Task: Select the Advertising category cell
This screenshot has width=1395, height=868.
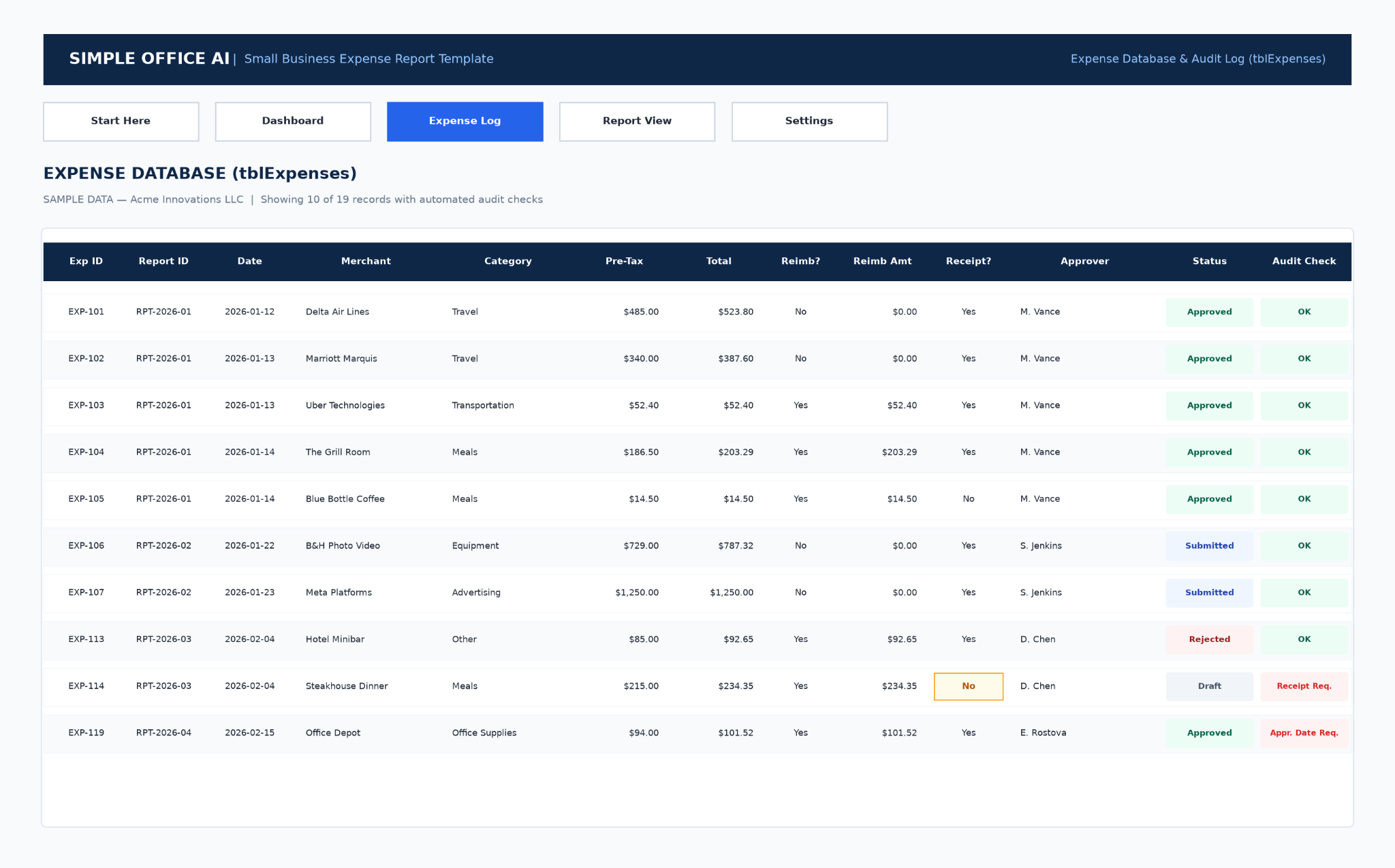Action: tap(476, 593)
